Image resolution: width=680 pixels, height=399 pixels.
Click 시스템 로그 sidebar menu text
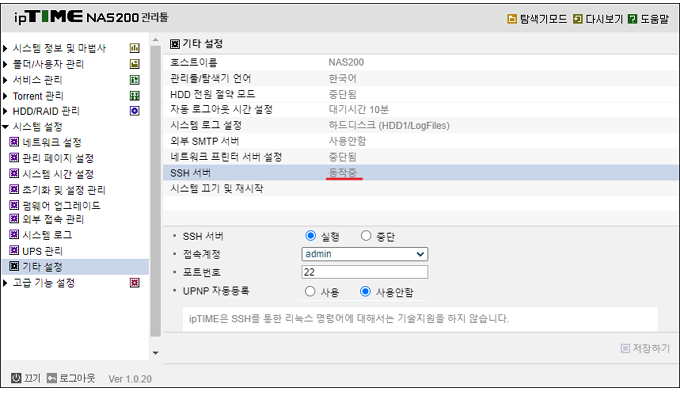coord(47,235)
